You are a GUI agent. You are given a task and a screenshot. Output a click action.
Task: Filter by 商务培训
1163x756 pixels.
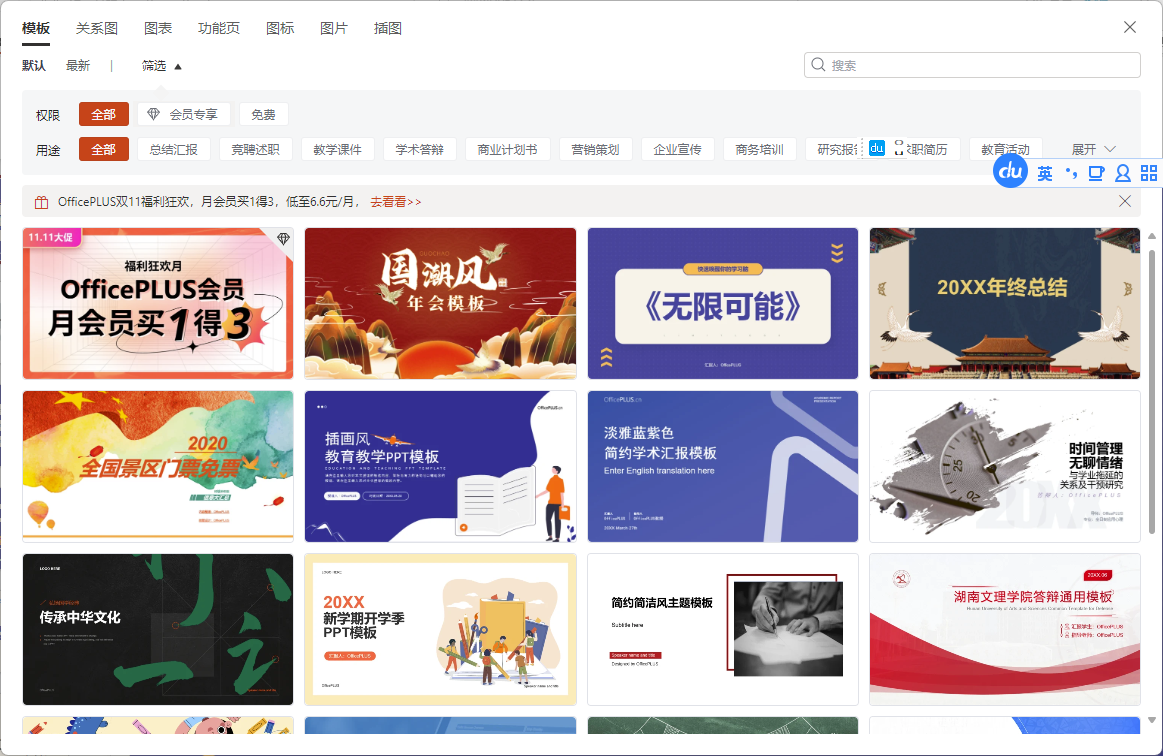click(760, 149)
